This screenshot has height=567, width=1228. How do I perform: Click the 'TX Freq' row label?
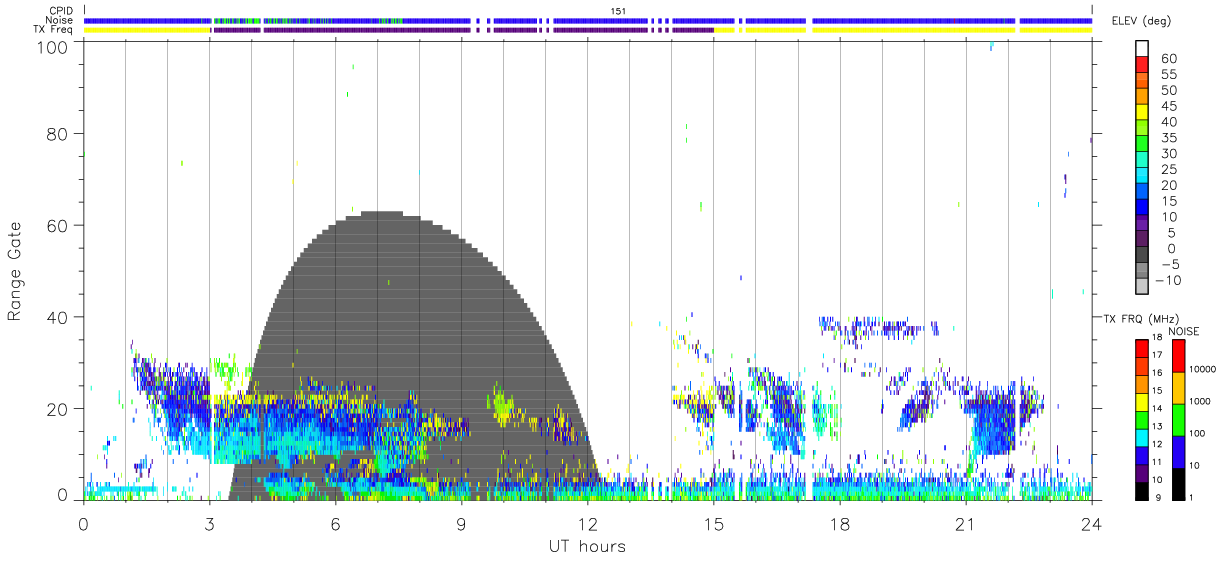click(x=54, y=30)
